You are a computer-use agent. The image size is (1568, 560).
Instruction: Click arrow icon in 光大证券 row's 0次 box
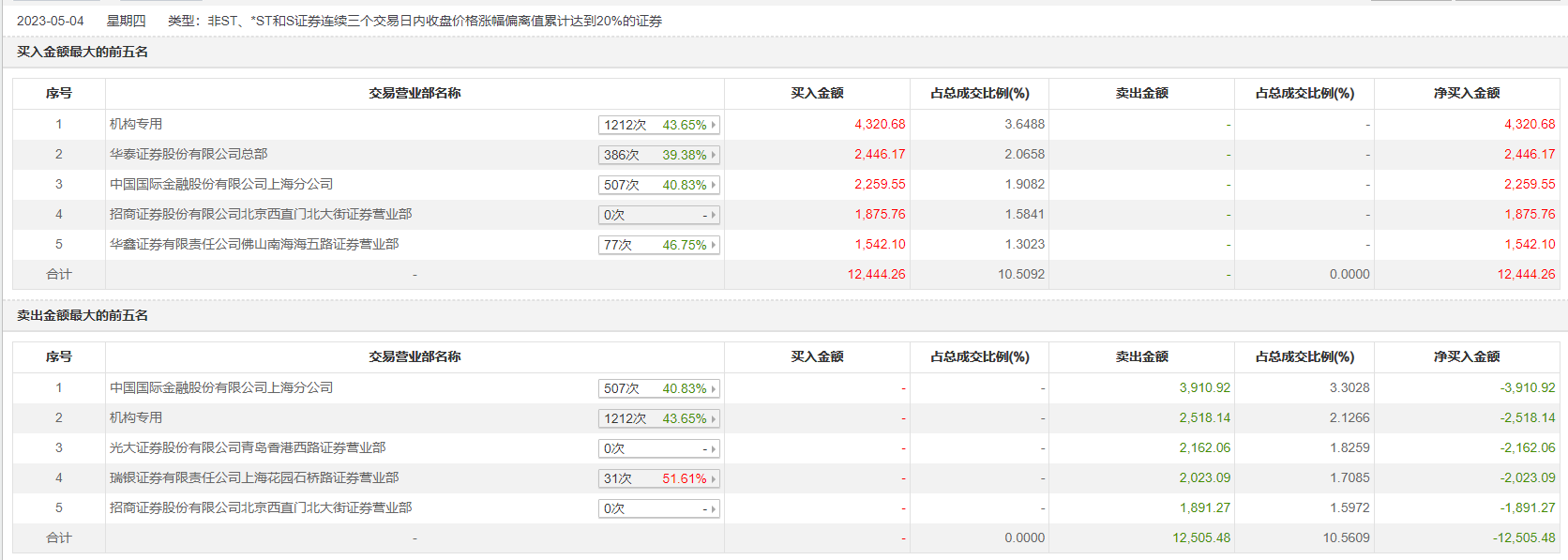714,448
